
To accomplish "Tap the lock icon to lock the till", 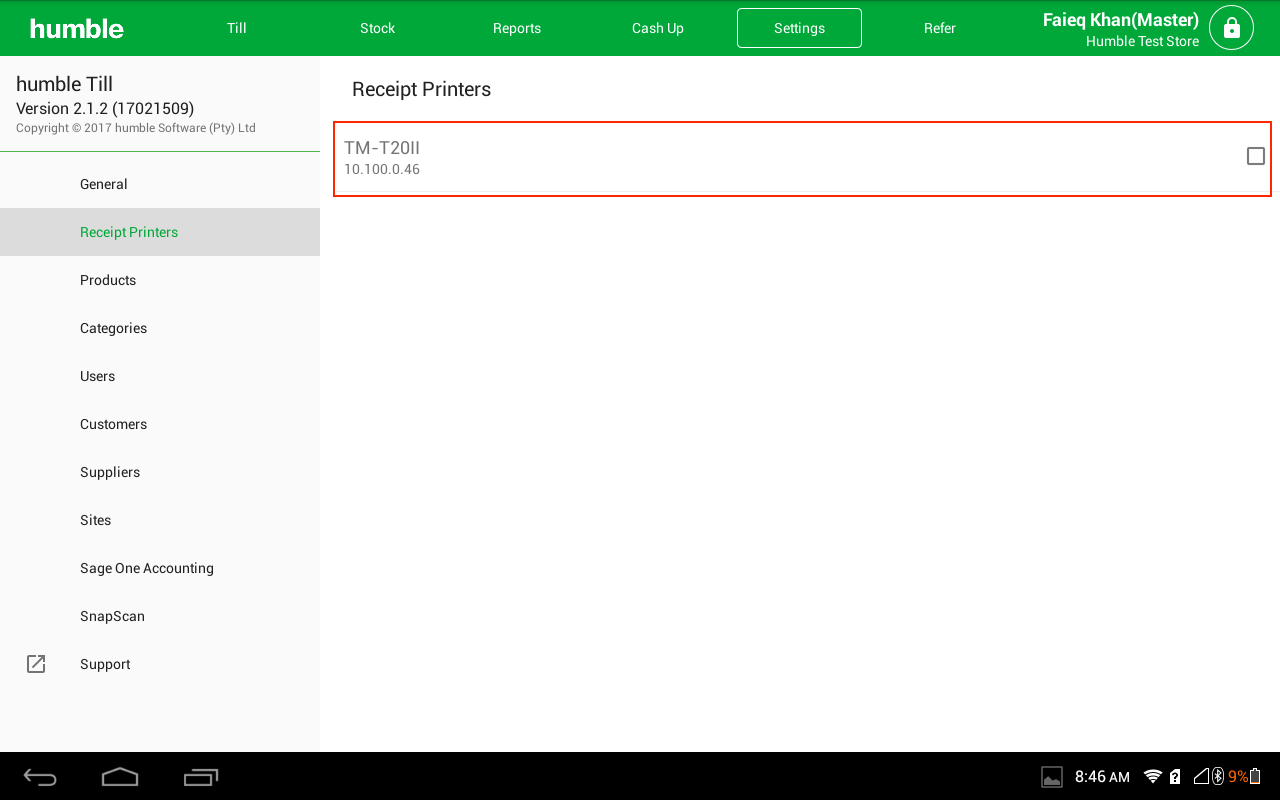I will [1231, 28].
